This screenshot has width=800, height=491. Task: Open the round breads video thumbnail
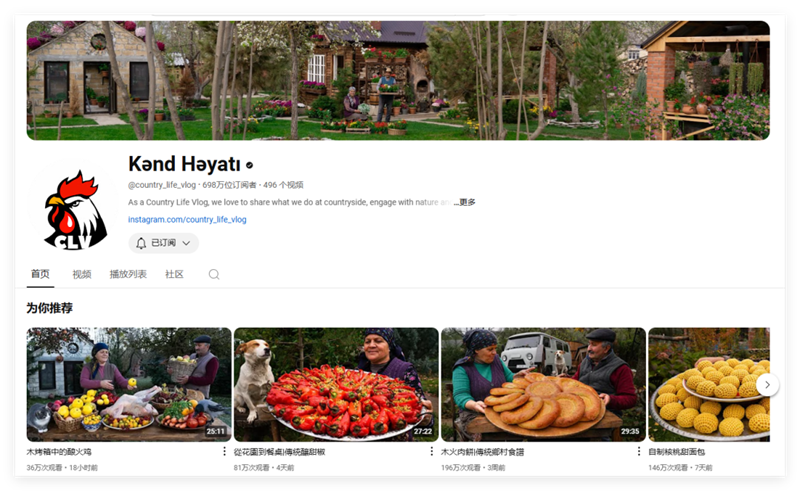543,384
